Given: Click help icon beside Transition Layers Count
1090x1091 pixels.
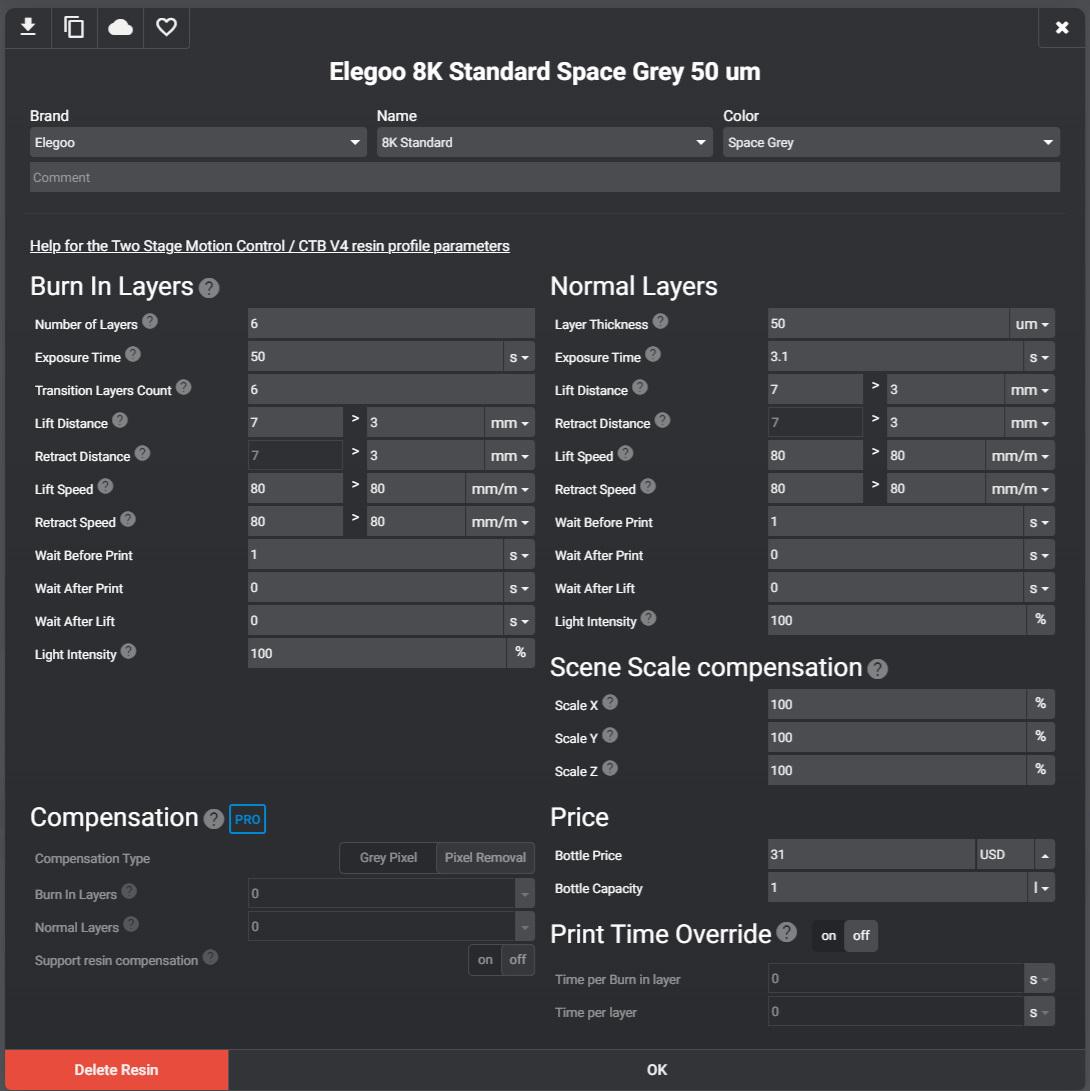Looking at the screenshot, I should (184, 387).
